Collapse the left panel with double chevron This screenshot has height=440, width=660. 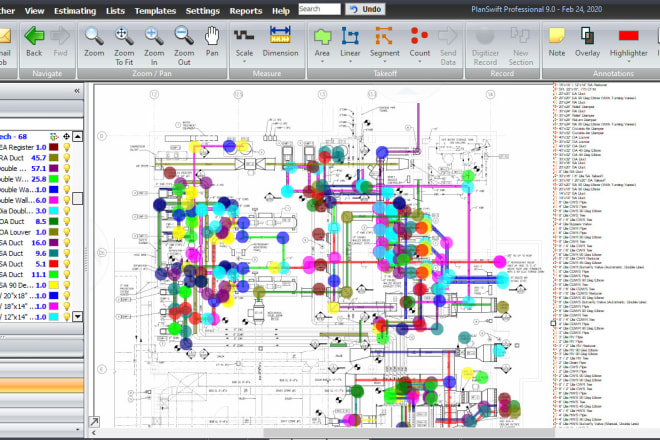77,91
